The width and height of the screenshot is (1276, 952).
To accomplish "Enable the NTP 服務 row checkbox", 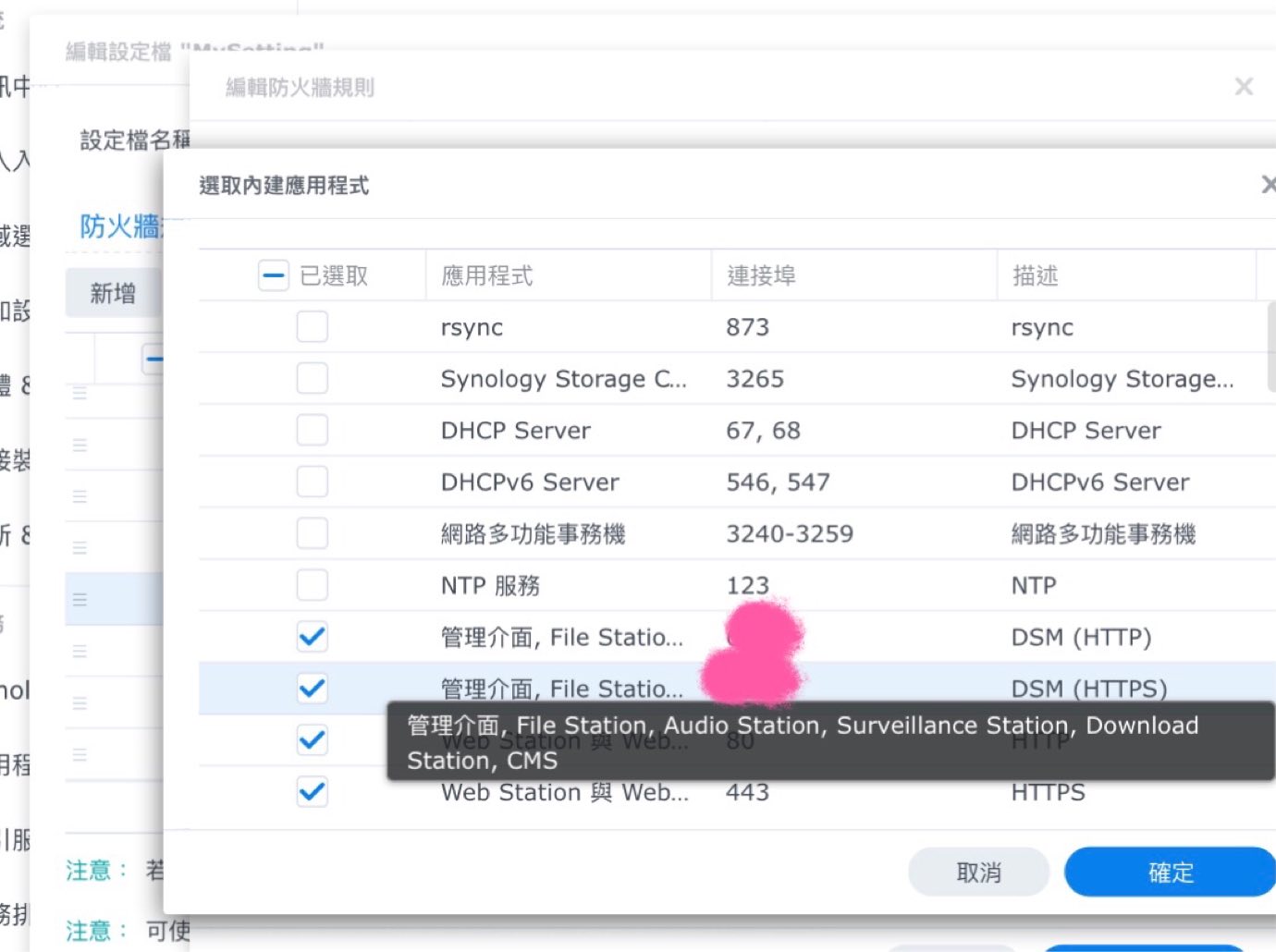I will coord(313,585).
